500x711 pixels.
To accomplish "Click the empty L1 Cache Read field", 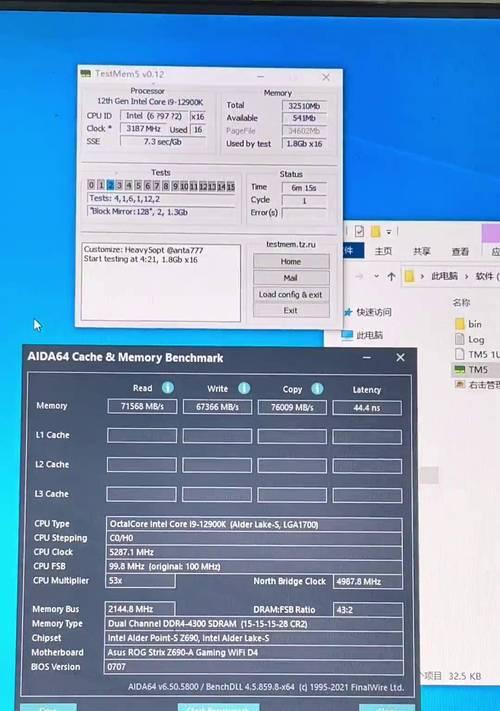I will [x=141, y=436].
